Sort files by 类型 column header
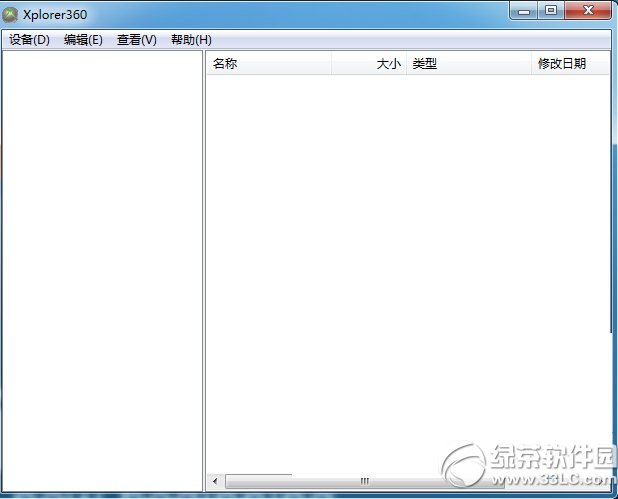This screenshot has width=618, height=499. (x=469, y=63)
